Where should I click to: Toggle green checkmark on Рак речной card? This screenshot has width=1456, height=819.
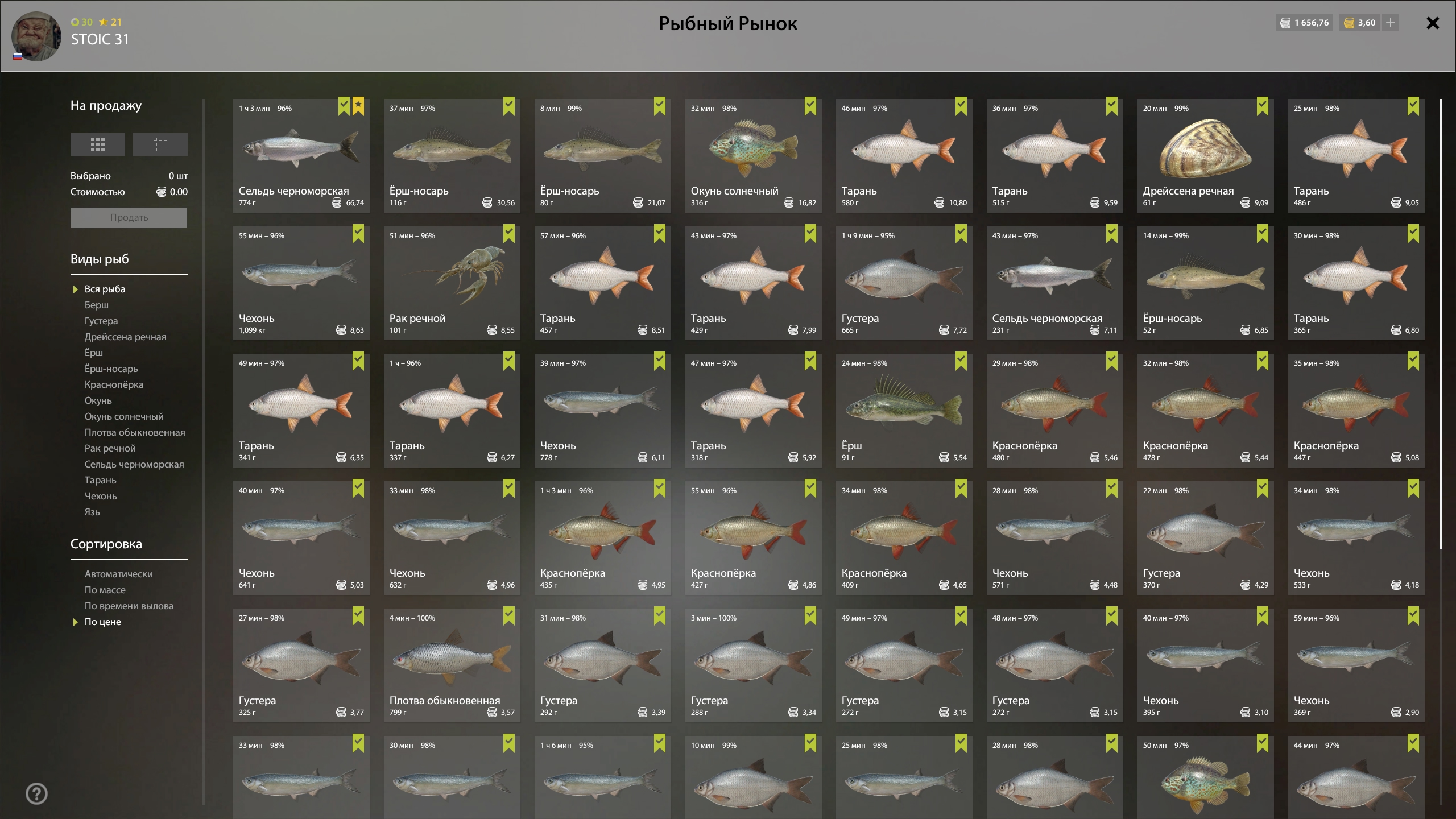coord(509,234)
